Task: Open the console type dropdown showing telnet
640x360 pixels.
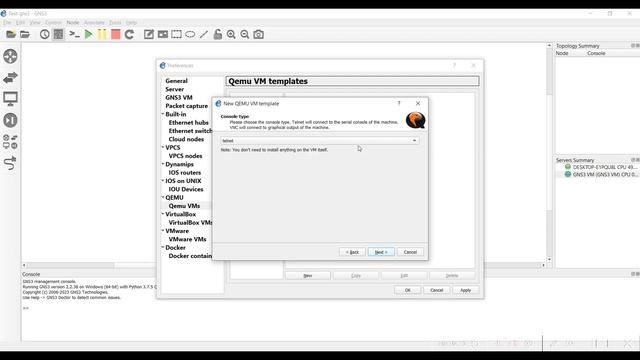Action: click(320, 140)
